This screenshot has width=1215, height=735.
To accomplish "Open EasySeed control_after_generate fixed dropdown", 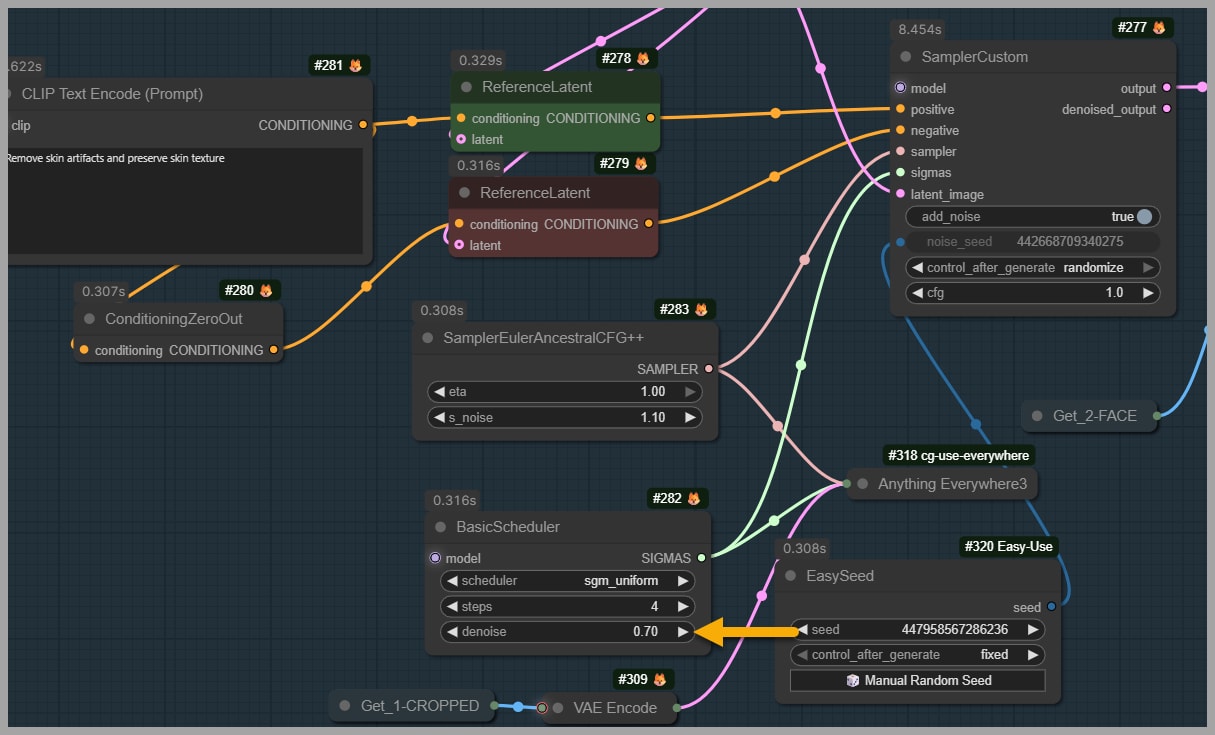I will pyautogui.click(x=917, y=655).
